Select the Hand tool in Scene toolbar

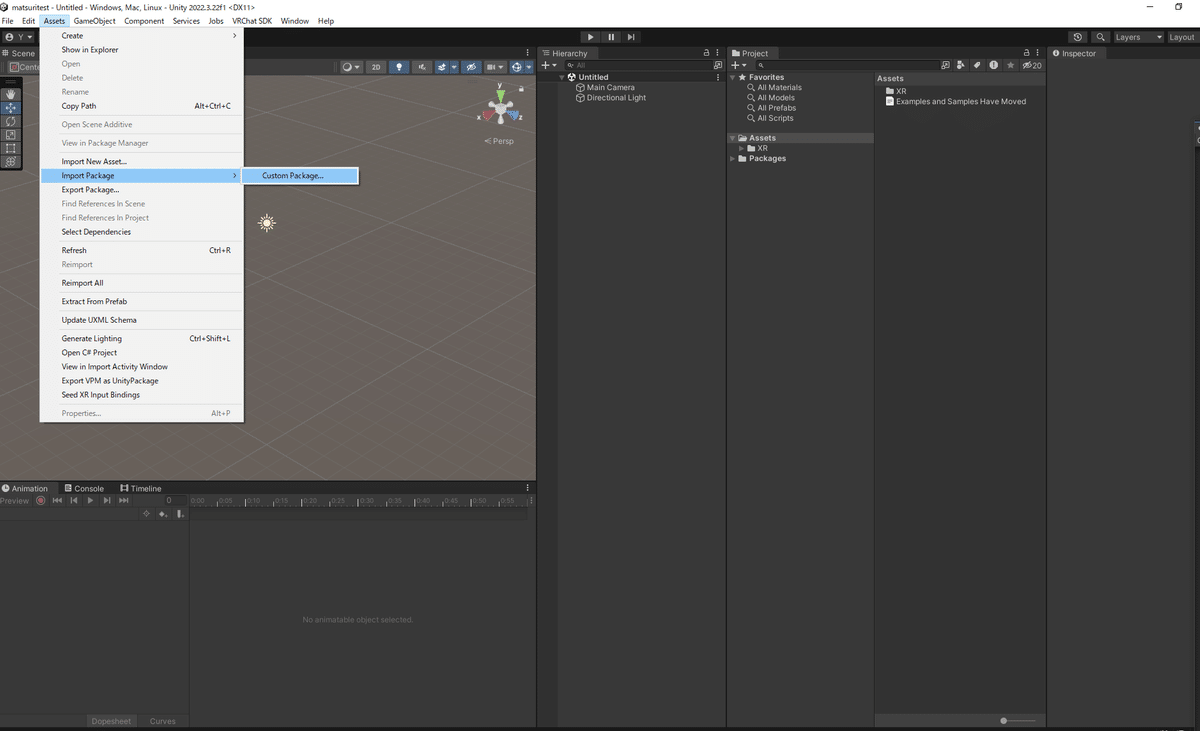point(11,94)
